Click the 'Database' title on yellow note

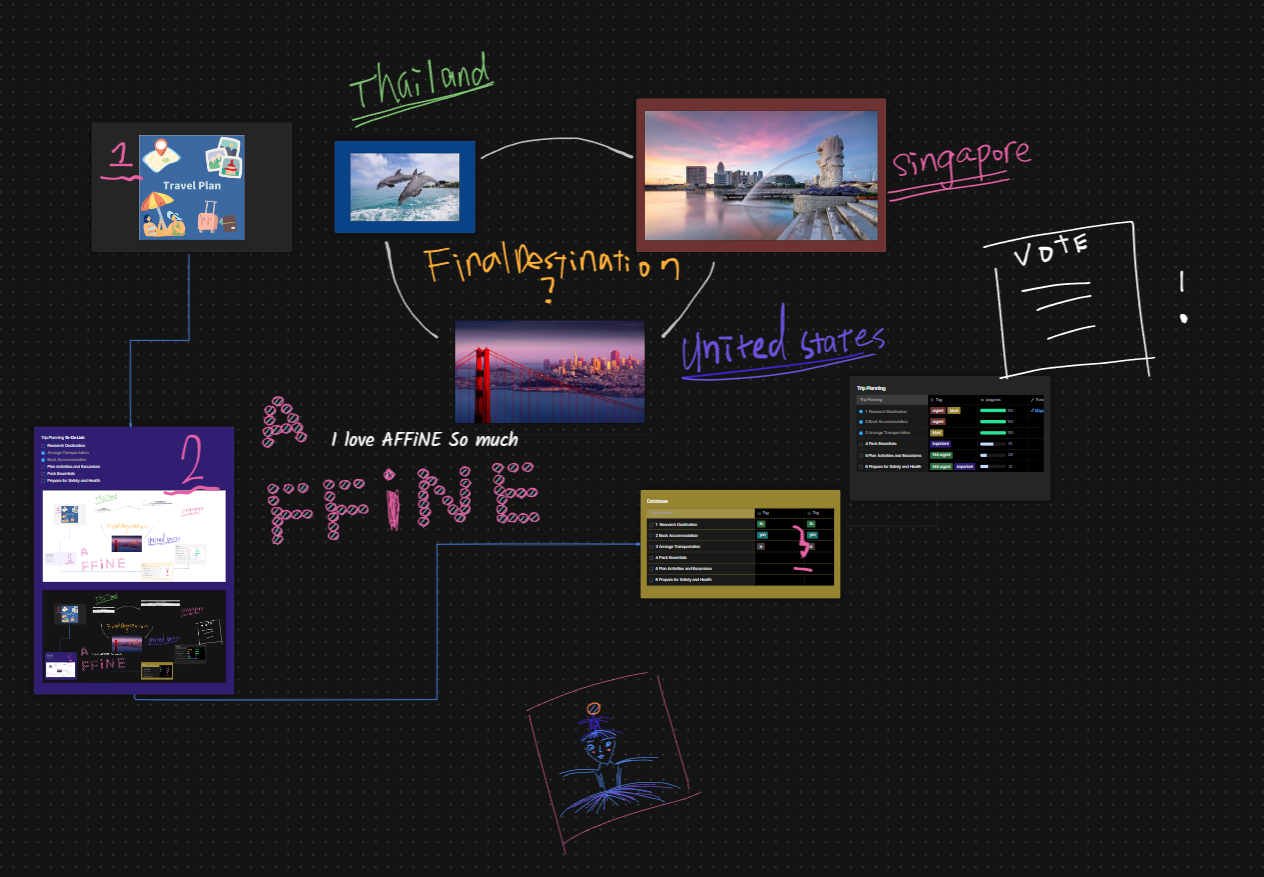(x=657, y=501)
